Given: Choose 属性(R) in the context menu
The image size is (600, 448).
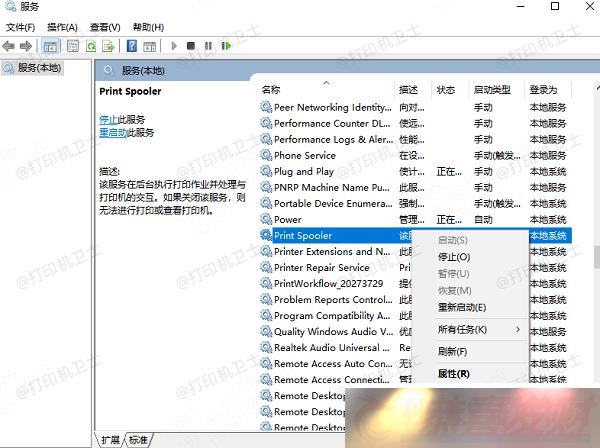Looking at the screenshot, I should point(453,373).
